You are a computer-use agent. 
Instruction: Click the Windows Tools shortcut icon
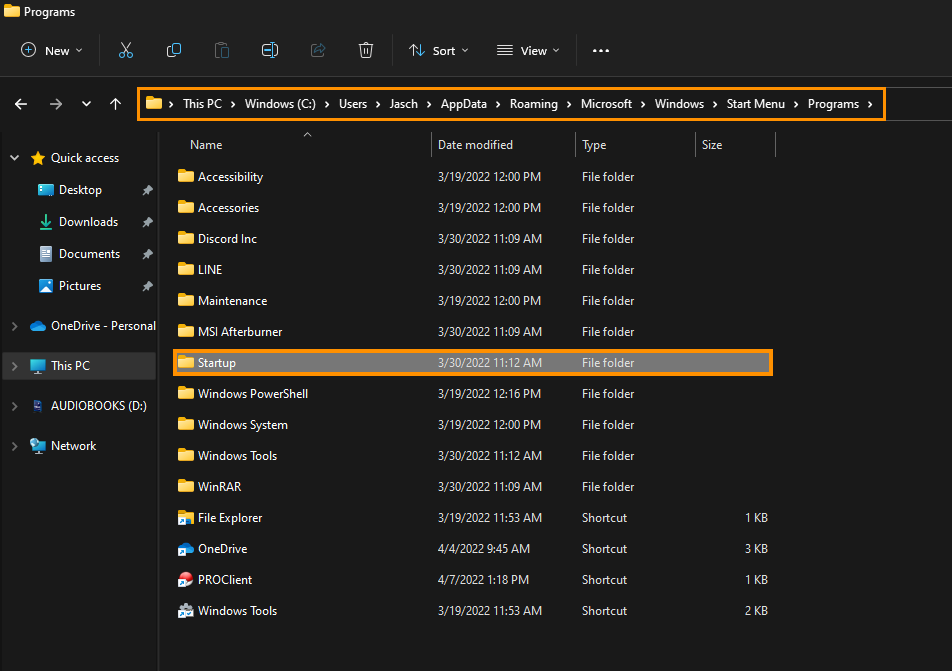click(185, 611)
